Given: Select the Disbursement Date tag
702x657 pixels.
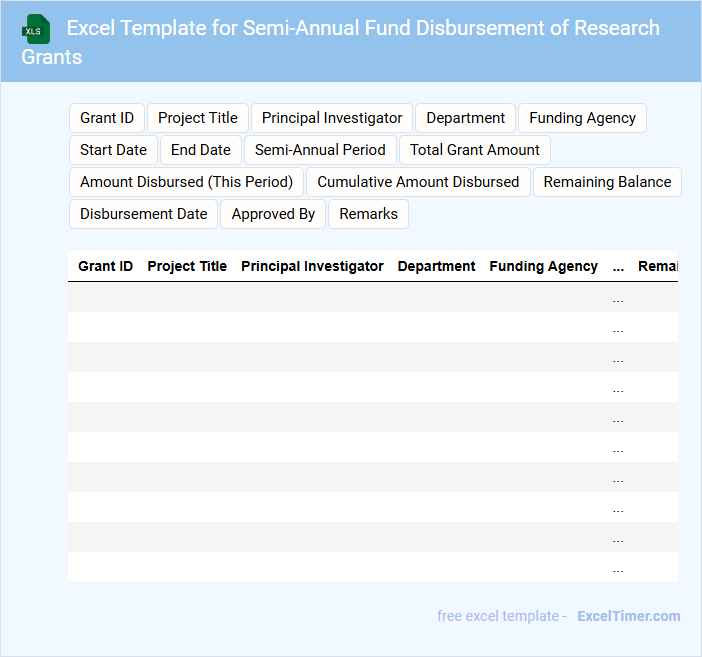Looking at the screenshot, I should pyautogui.click(x=143, y=214).
